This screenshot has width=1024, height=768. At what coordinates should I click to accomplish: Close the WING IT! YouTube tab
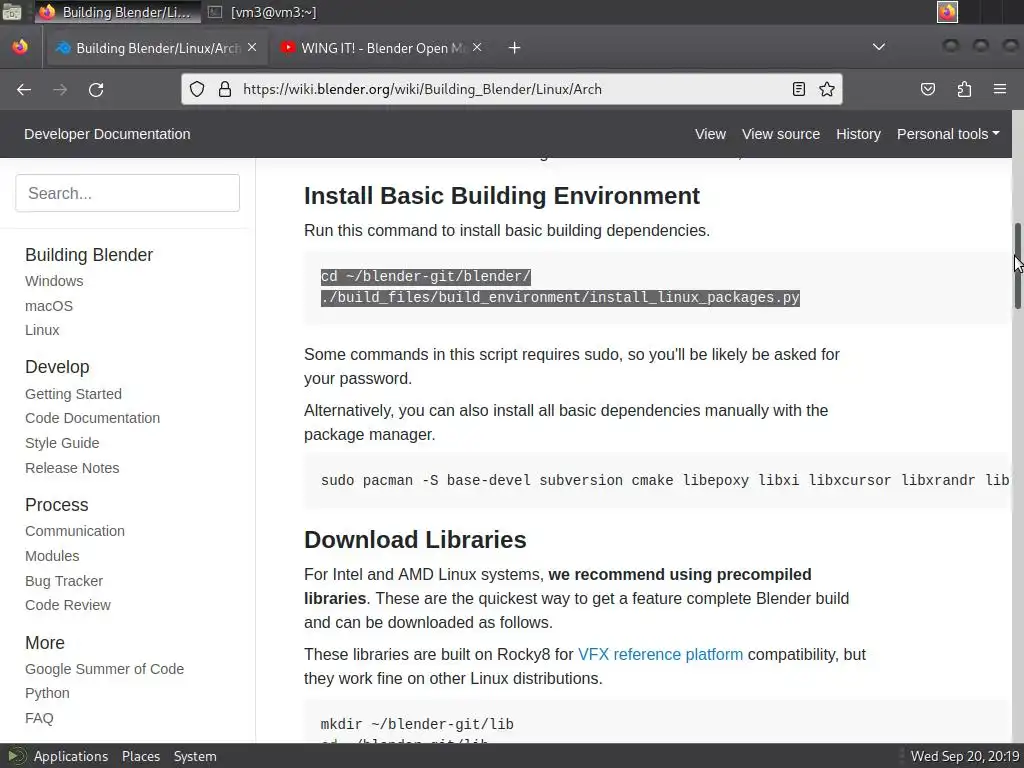477,48
